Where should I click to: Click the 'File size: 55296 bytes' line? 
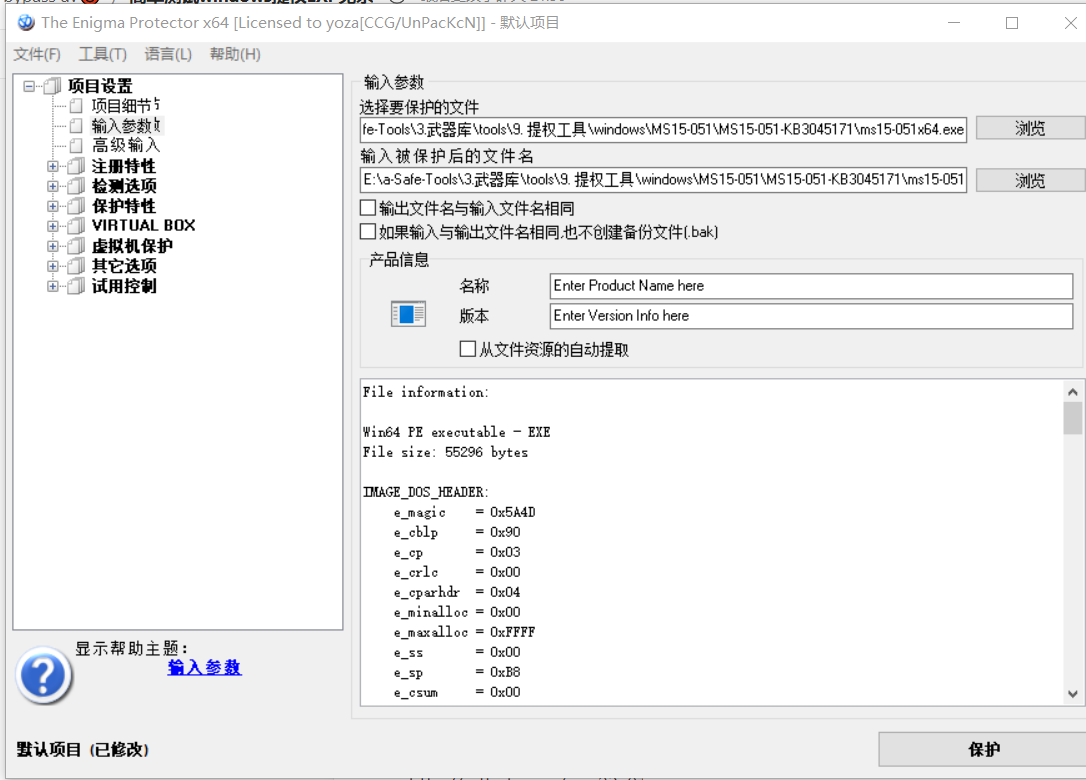tap(445, 452)
